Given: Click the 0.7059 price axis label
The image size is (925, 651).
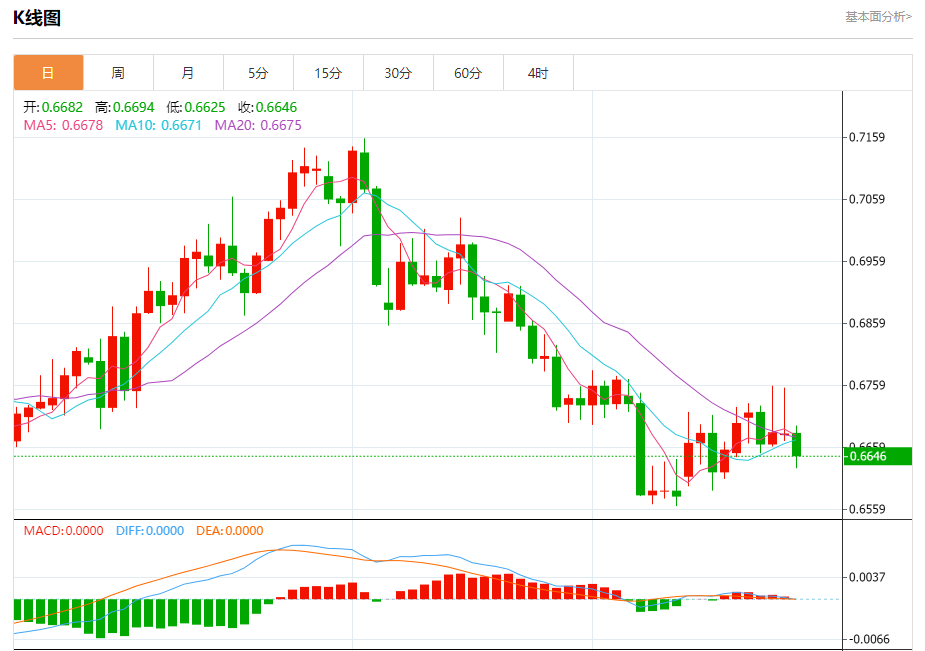Looking at the screenshot, I should pos(867,199).
